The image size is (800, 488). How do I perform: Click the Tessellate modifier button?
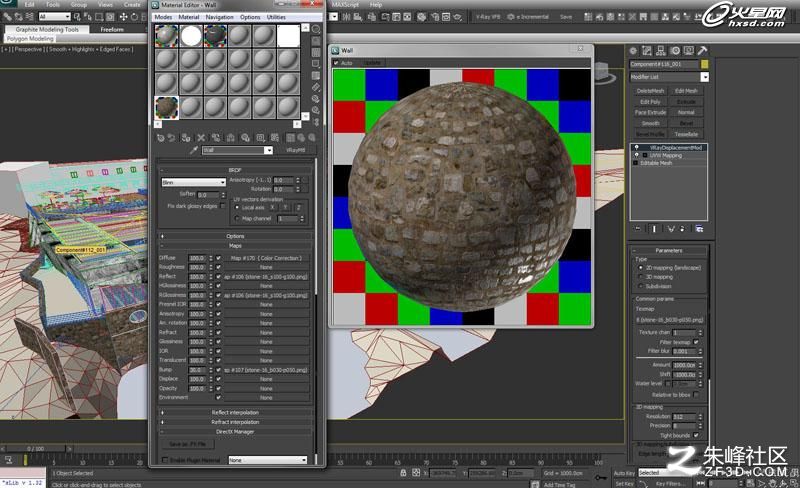point(686,134)
